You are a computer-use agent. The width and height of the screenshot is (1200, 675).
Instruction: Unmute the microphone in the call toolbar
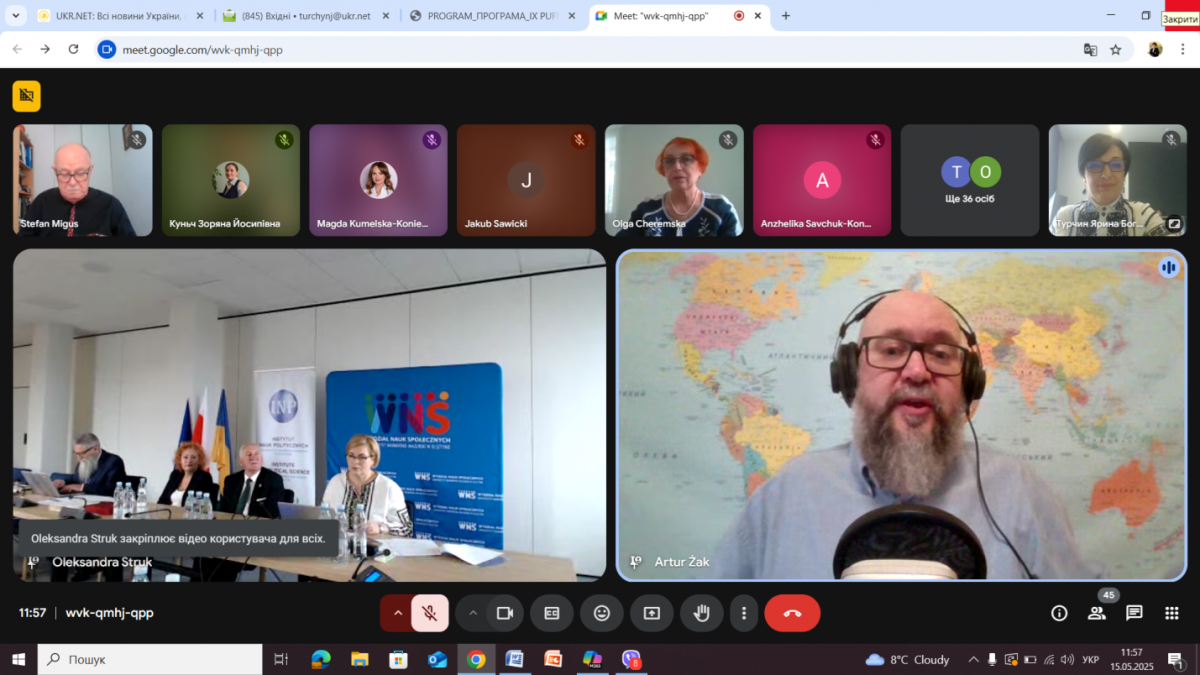tap(430, 613)
